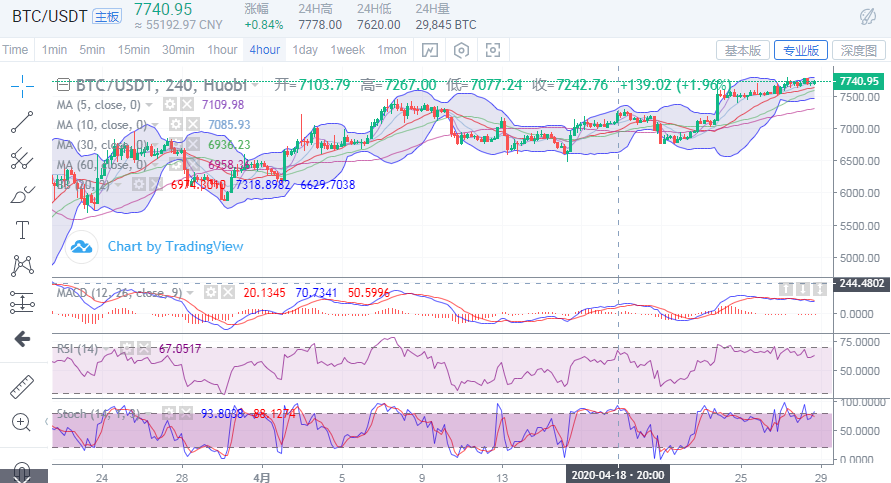
Task: Switch to 专业版 professional chart view
Action: (801, 51)
